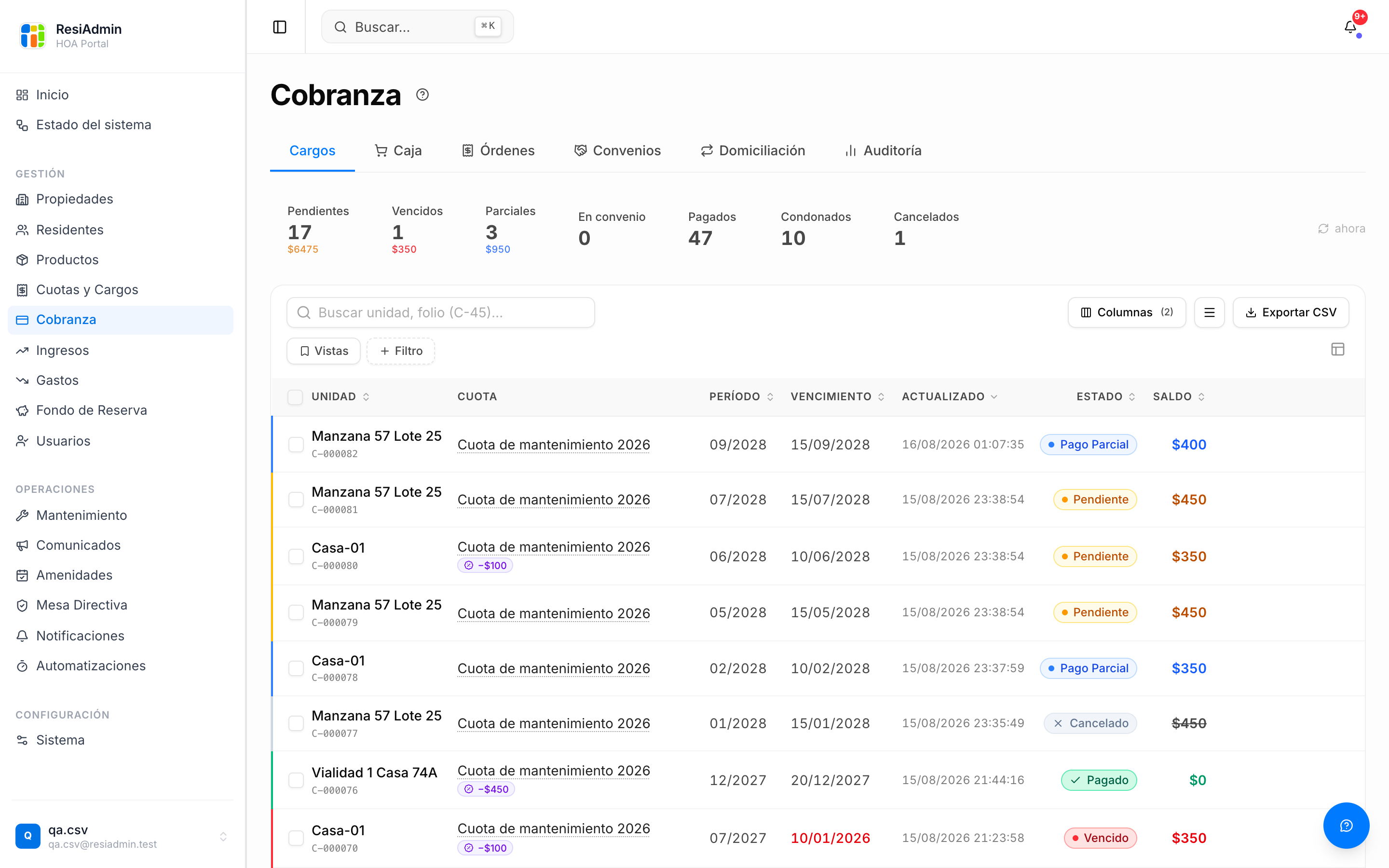Click the Pago Parcial status badge for C-000078

point(1088,668)
